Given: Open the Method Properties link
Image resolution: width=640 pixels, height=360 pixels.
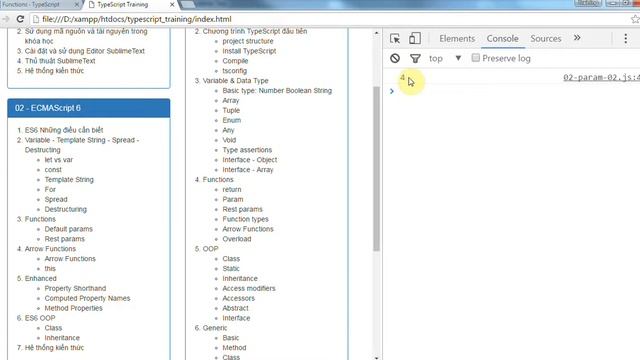Looking at the screenshot, I should [x=73, y=308].
